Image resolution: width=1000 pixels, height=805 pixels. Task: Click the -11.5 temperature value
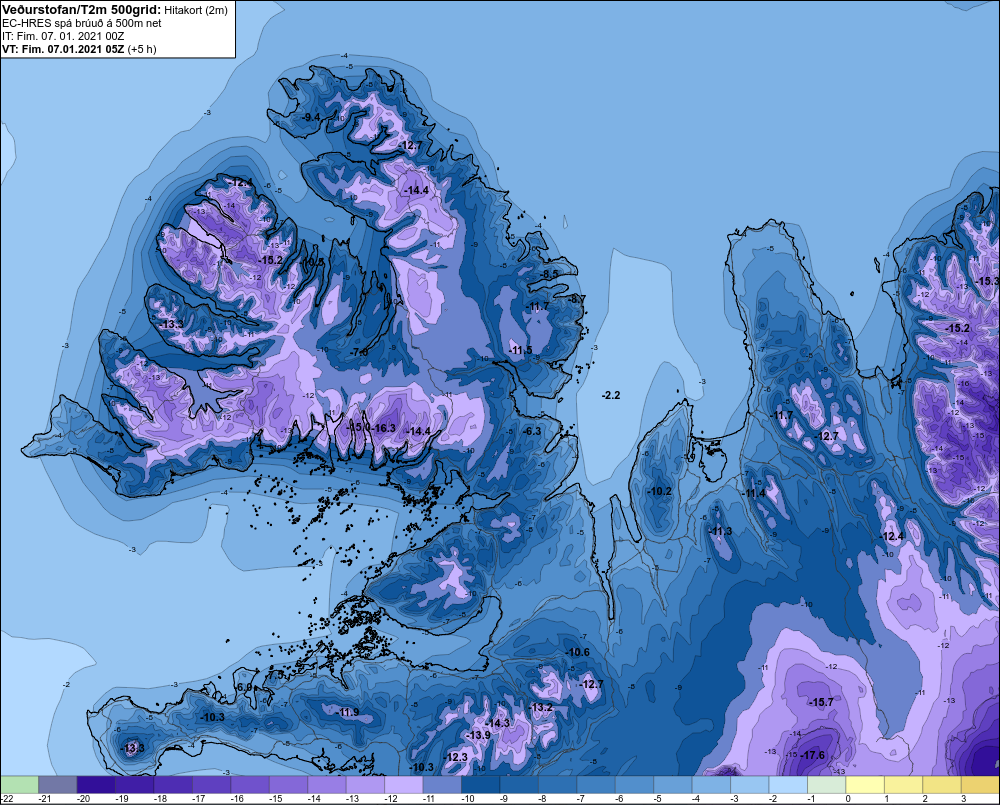520,350
